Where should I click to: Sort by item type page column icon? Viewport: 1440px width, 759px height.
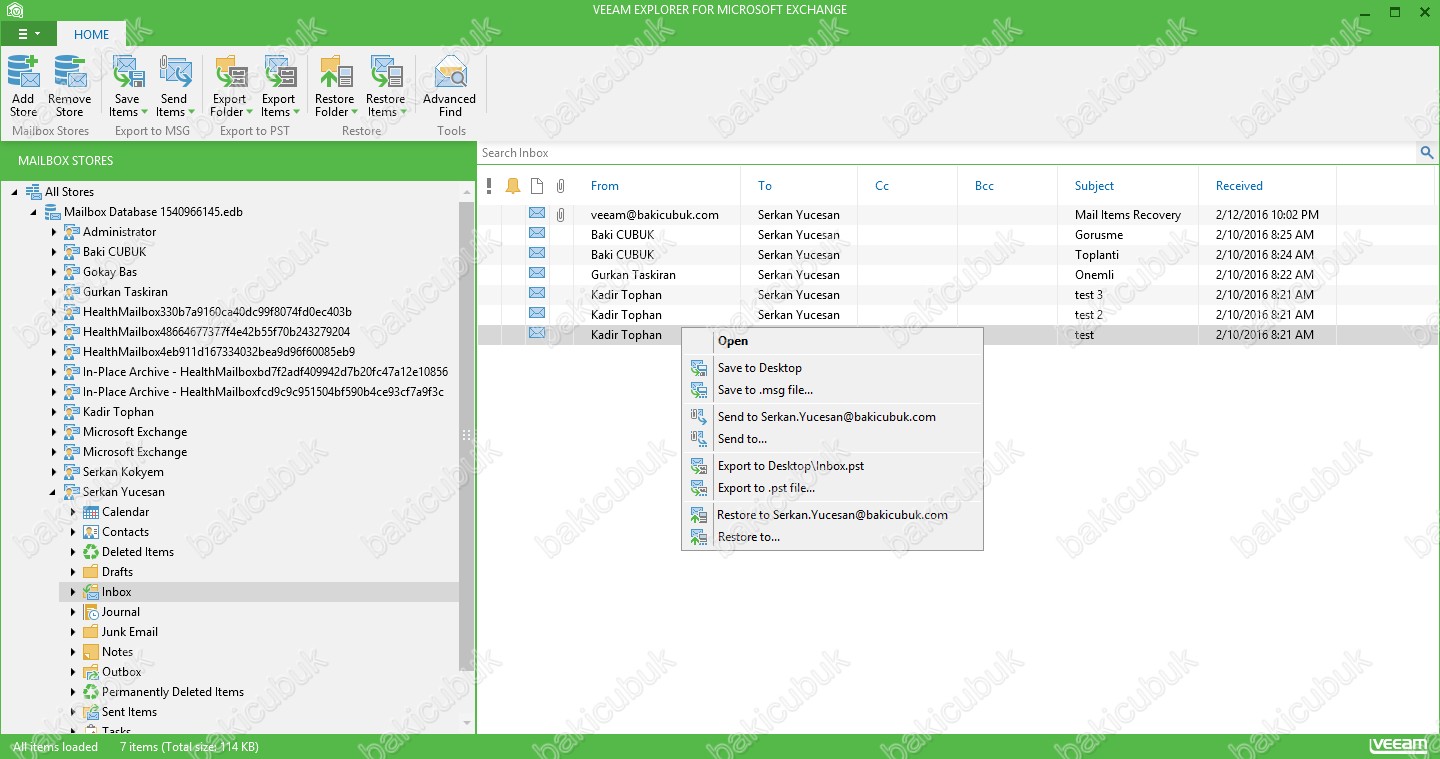click(x=537, y=186)
